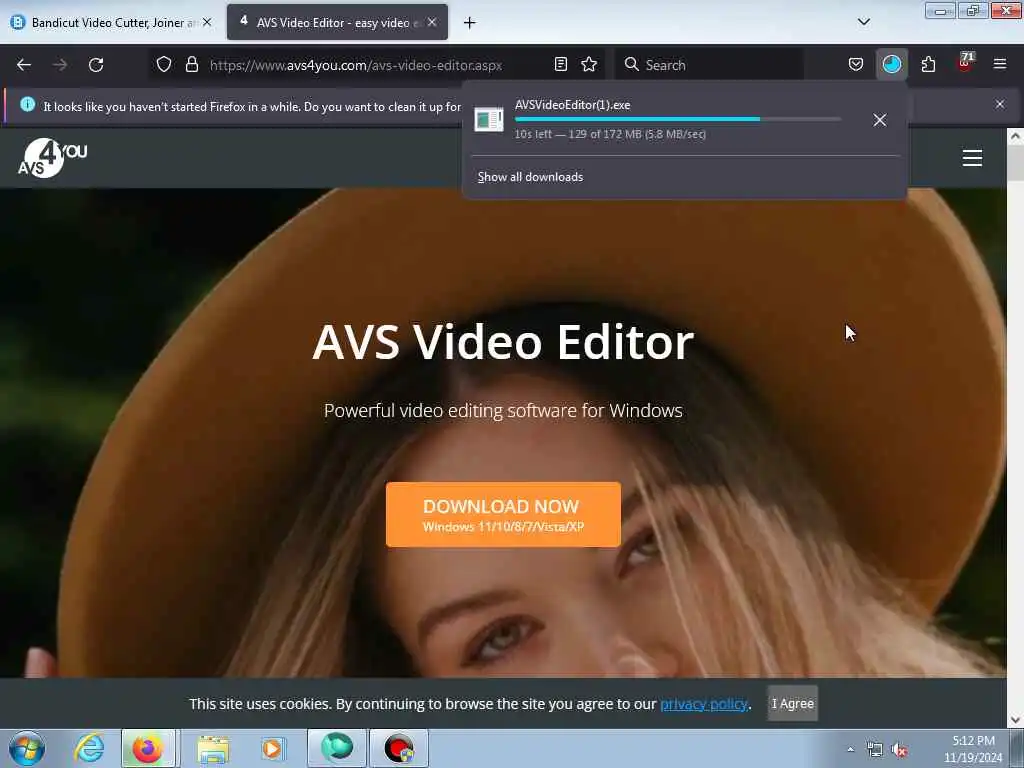Go back with the back arrow
This screenshot has height=768, width=1024.
(24, 65)
